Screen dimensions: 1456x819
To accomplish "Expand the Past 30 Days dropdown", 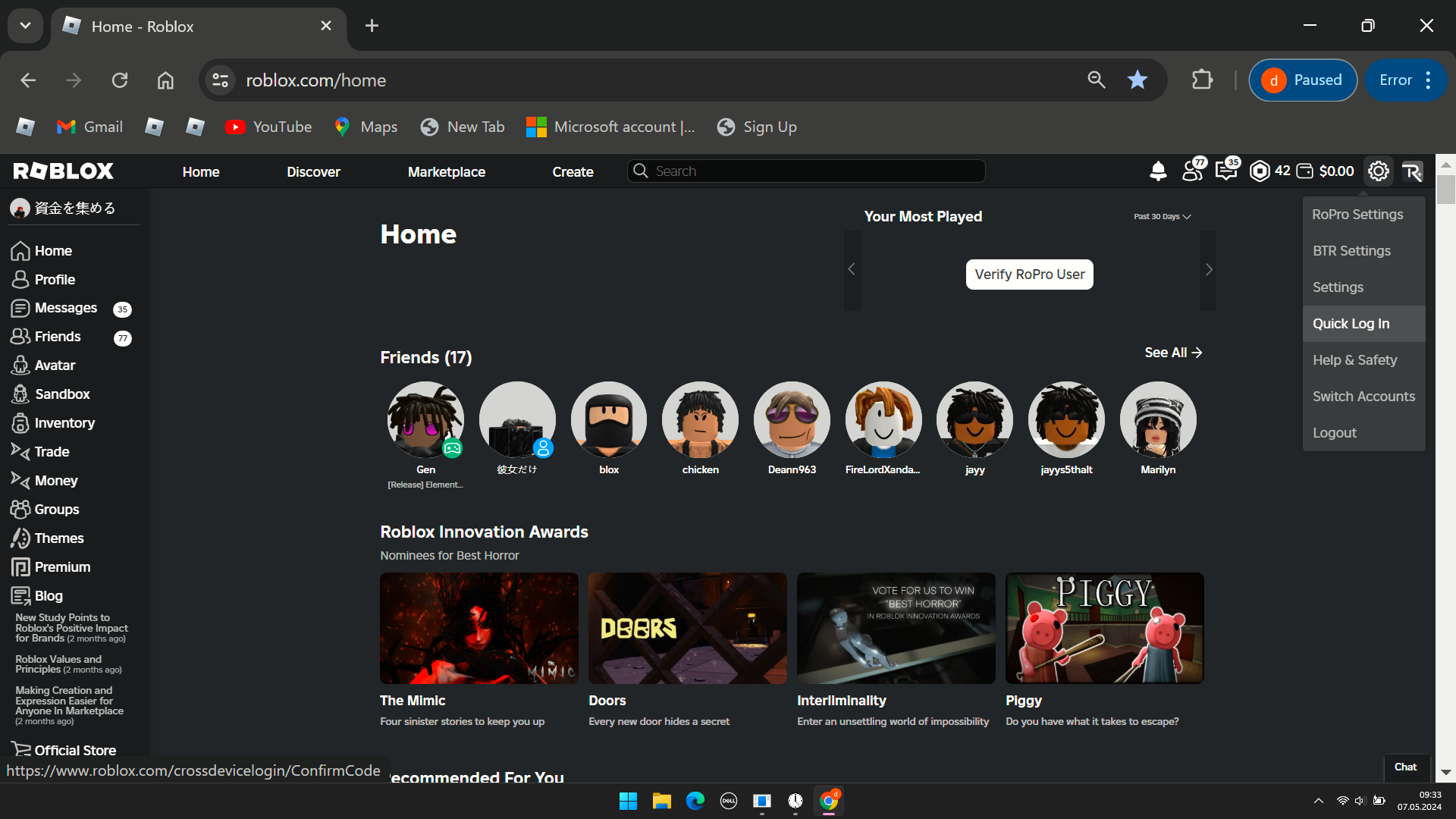I will tap(1163, 217).
